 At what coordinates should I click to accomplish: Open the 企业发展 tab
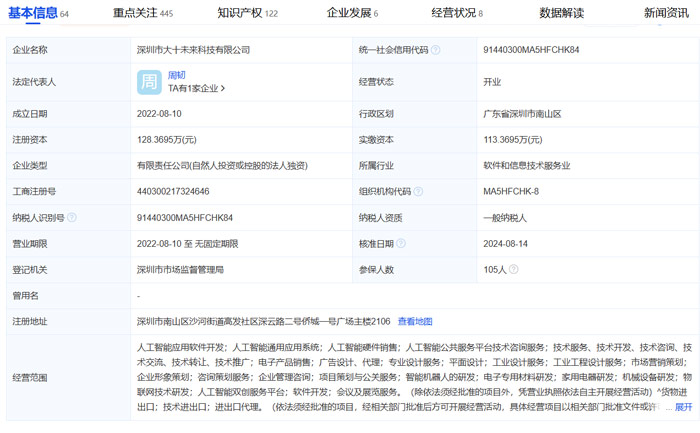pos(352,13)
